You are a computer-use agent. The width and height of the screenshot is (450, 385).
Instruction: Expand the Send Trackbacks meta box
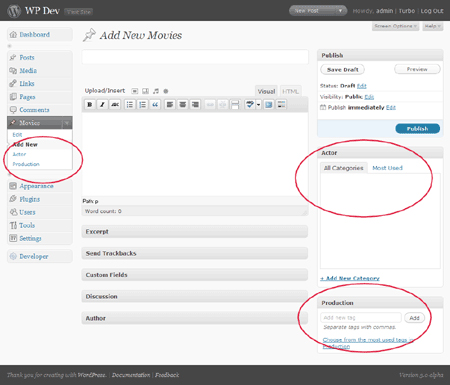(x=195, y=253)
